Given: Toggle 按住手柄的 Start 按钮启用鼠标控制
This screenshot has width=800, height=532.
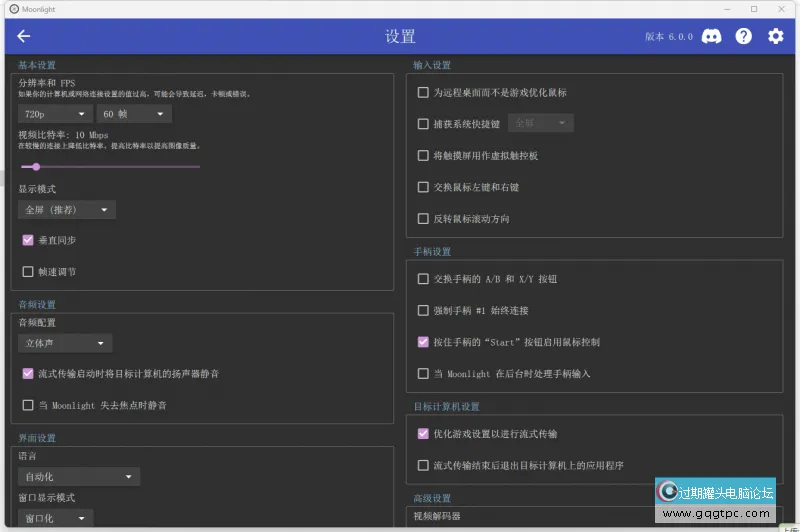Looking at the screenshot, I should point(423,342).
